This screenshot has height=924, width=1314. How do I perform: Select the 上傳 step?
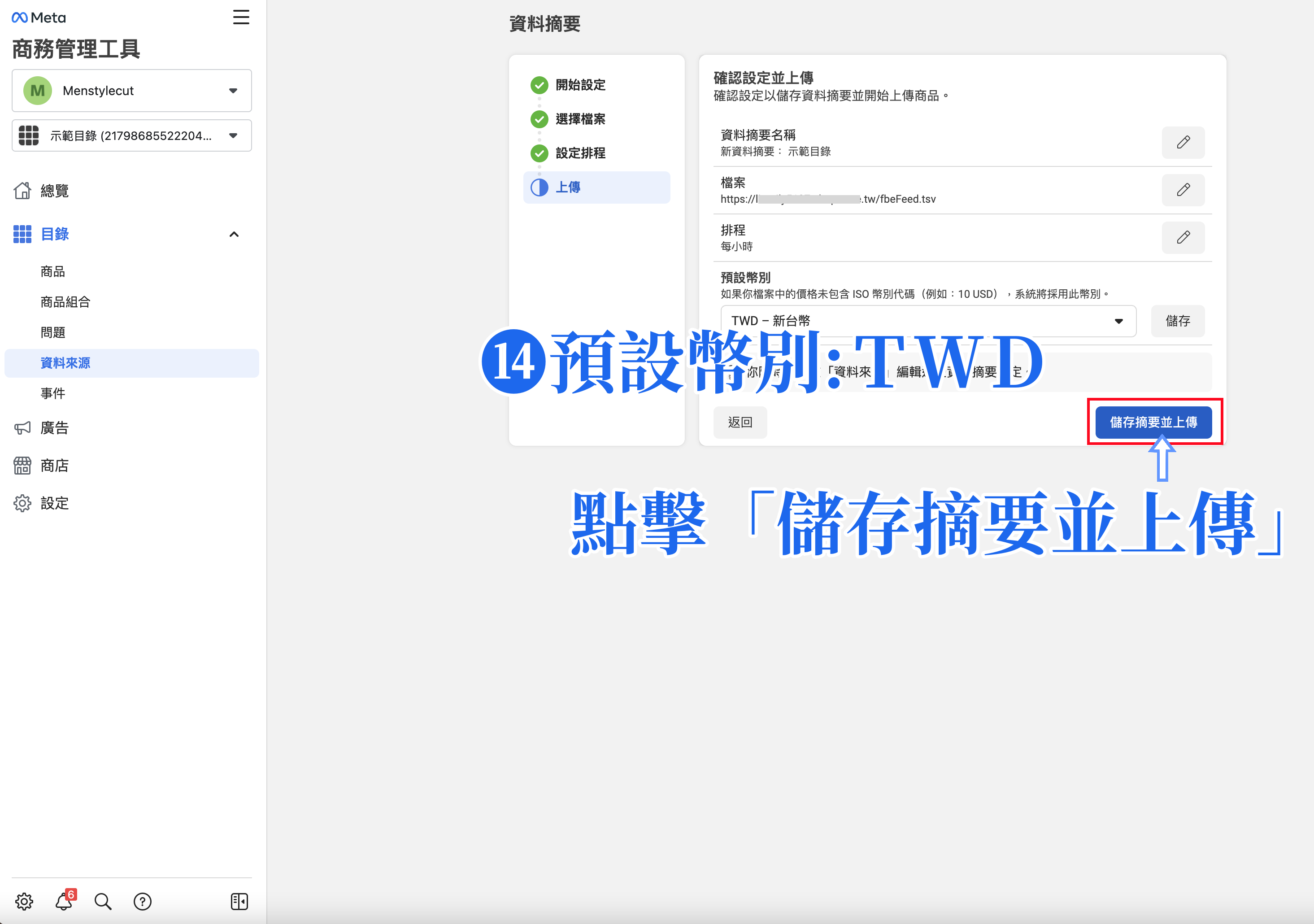[597, 187]
